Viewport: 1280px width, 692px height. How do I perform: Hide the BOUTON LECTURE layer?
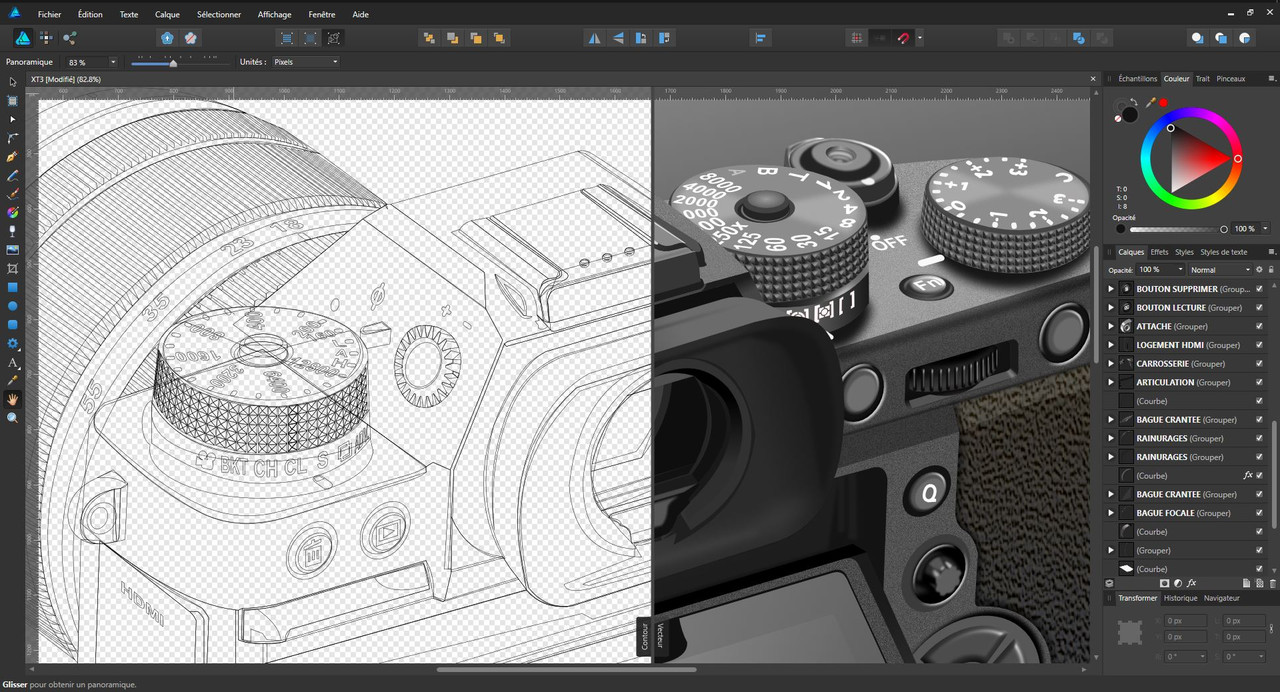pyautogui.click(x=1259, y=307)
